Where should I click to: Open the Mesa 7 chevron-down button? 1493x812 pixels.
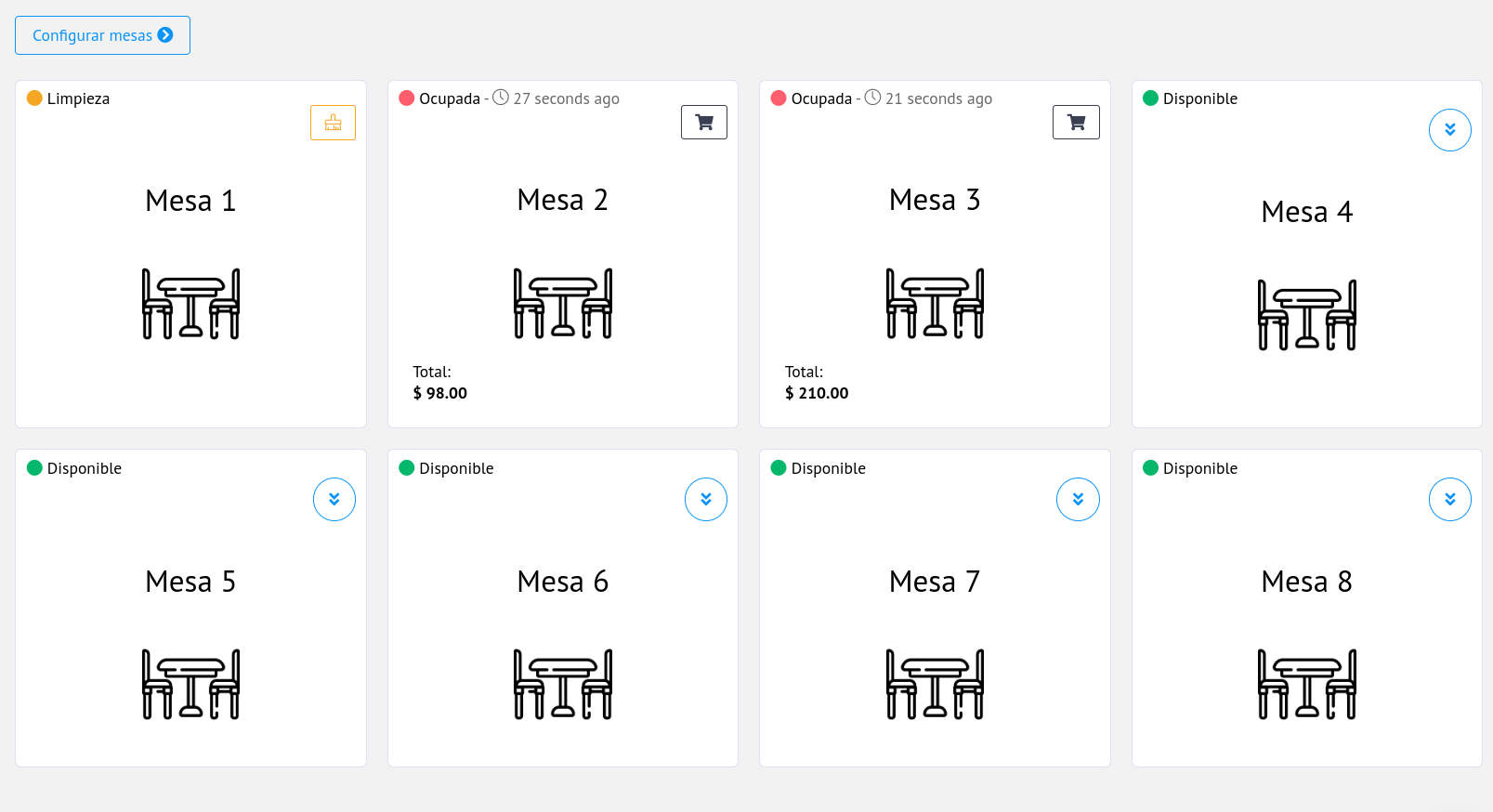[x=1078, y=500]
